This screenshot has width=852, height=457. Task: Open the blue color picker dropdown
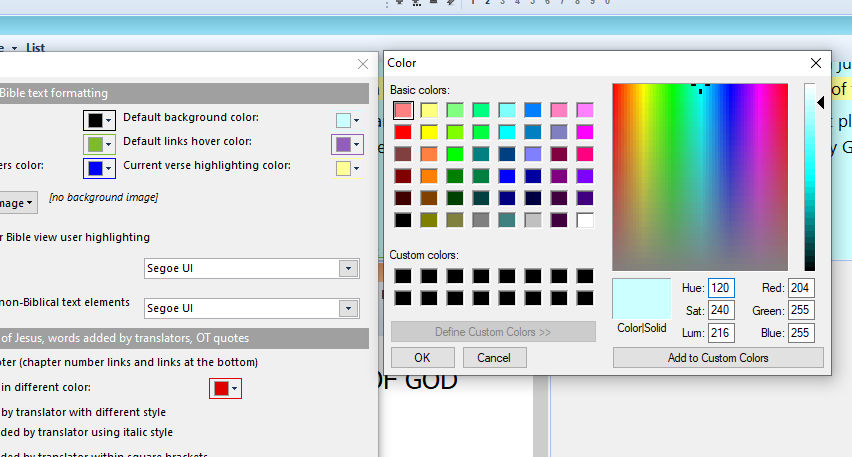click(99, 168)
